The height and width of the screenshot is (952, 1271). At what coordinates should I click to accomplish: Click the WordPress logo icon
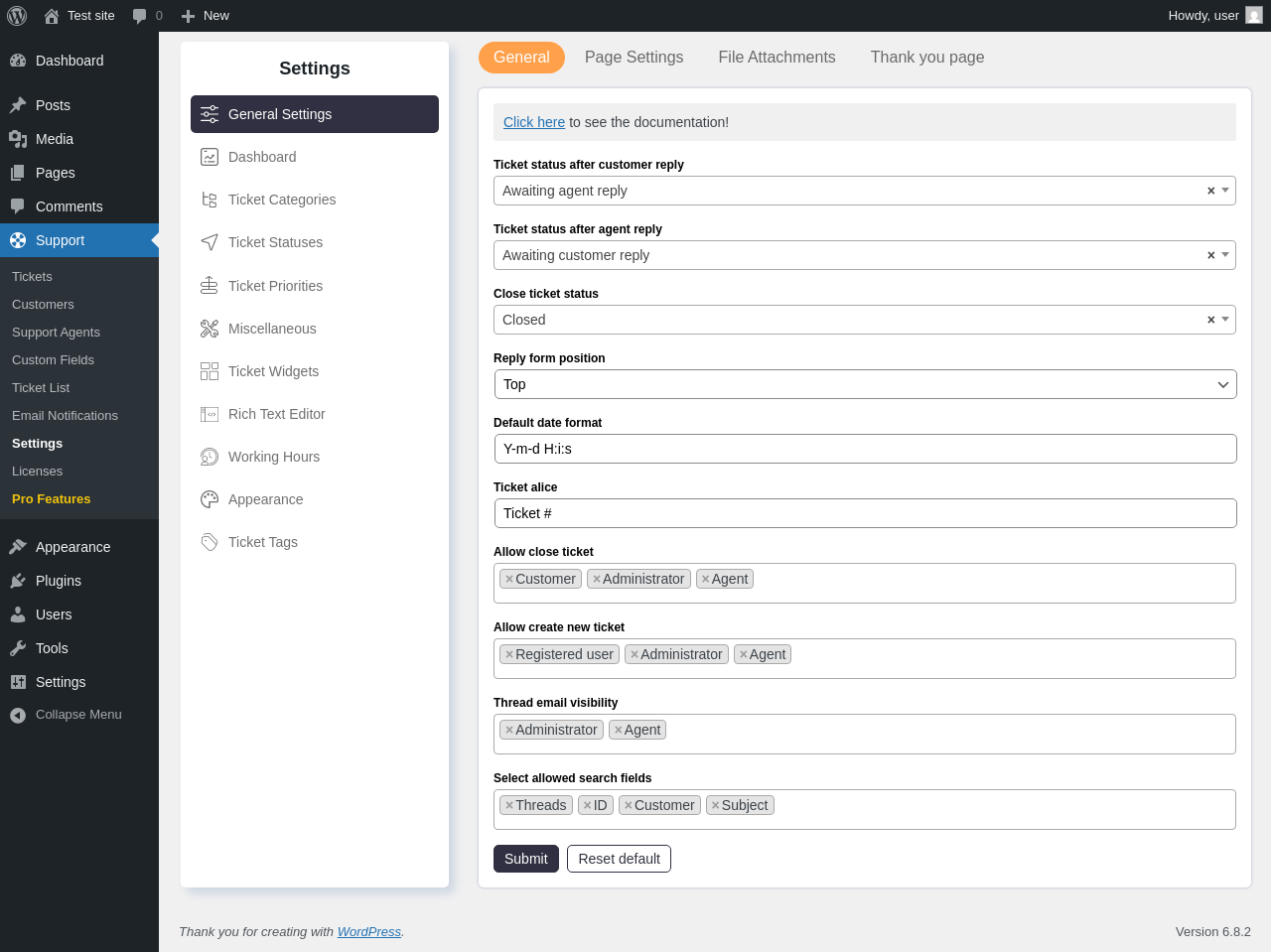point(17,16)
